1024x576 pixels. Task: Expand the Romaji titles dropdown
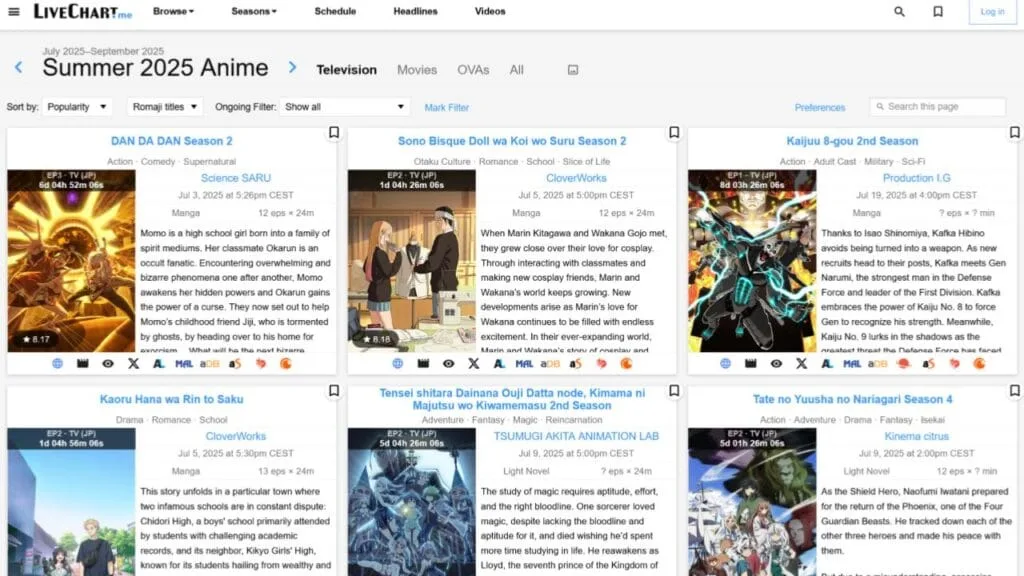(165, 107)
